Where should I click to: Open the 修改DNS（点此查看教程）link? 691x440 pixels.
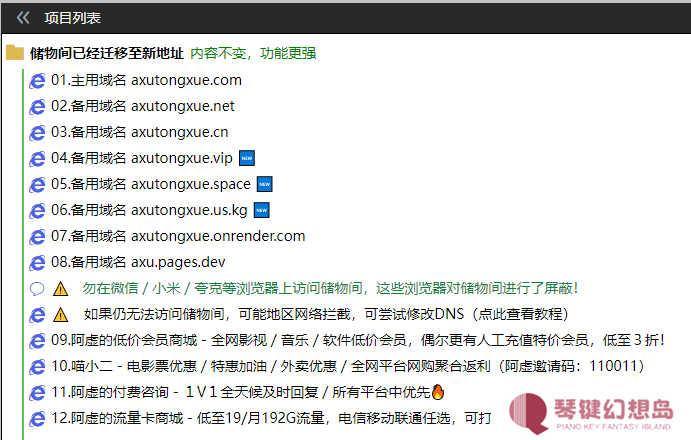pyautogui.click(x=326, y=314)
